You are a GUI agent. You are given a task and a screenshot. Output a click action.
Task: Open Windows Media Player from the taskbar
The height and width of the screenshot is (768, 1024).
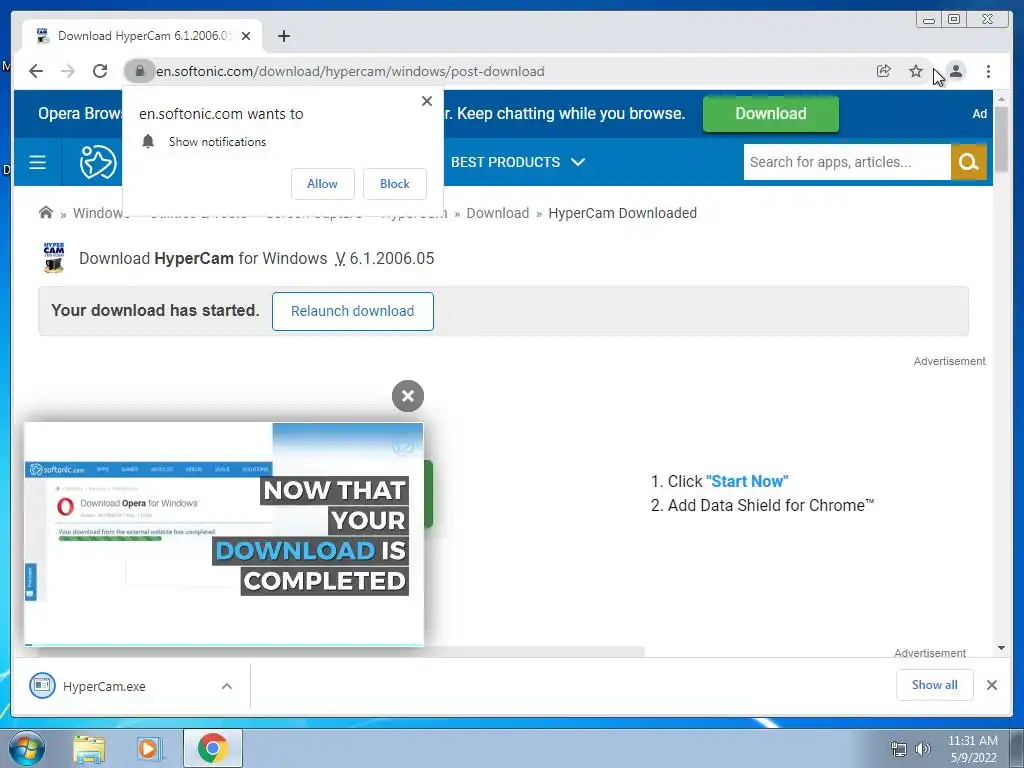(149, 748)
